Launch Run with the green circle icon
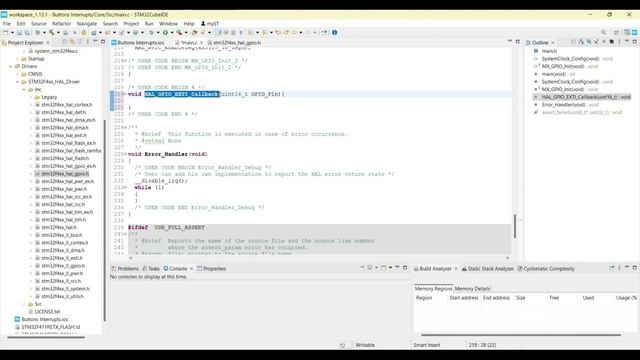 [x=165, y=33]
